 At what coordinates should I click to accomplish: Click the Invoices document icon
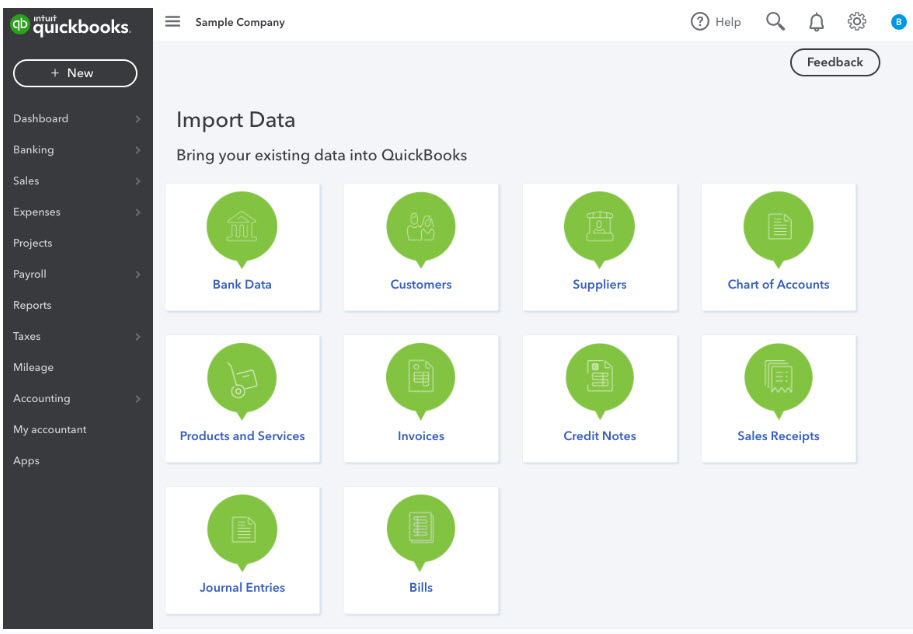[421, 378]
